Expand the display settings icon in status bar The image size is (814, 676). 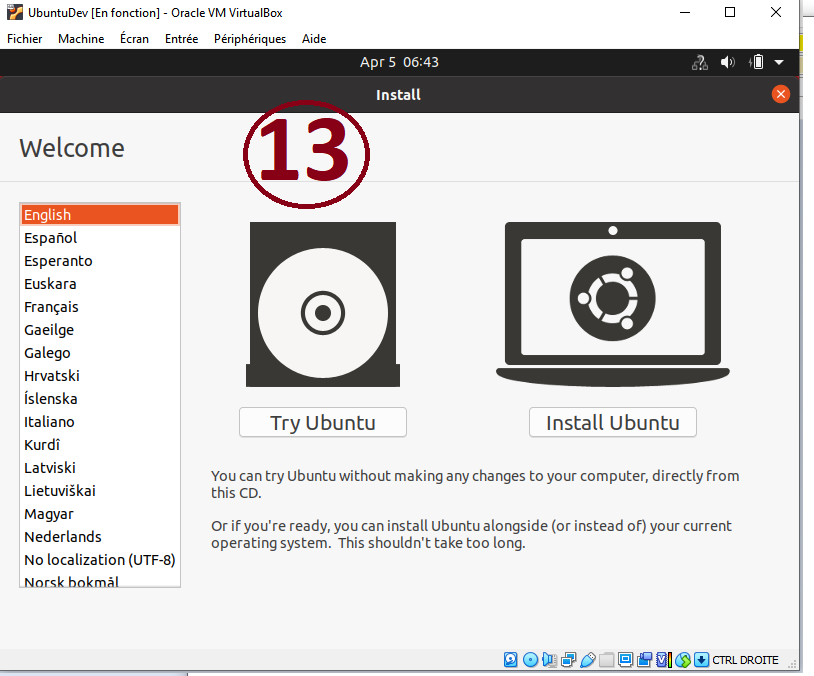[625, 660]
